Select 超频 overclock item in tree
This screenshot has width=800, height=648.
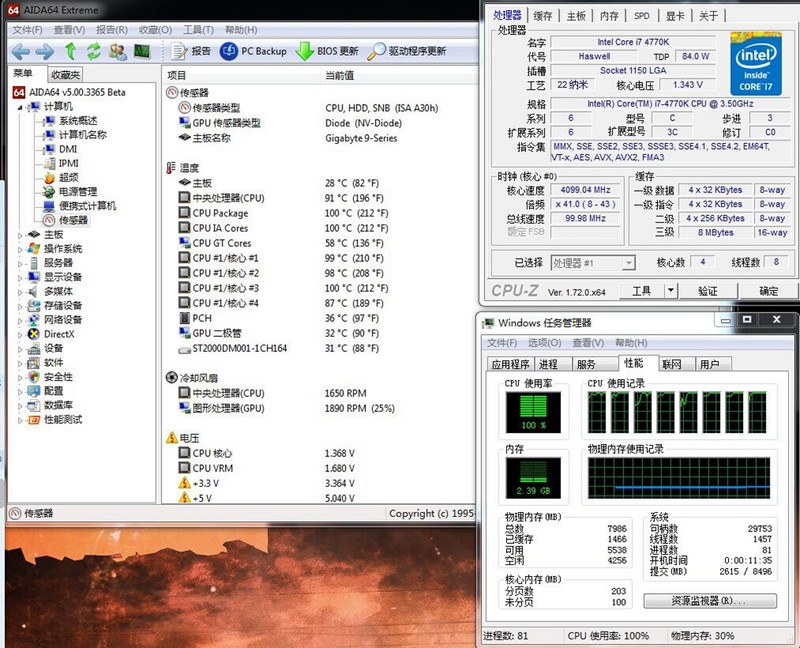[67, 177]
